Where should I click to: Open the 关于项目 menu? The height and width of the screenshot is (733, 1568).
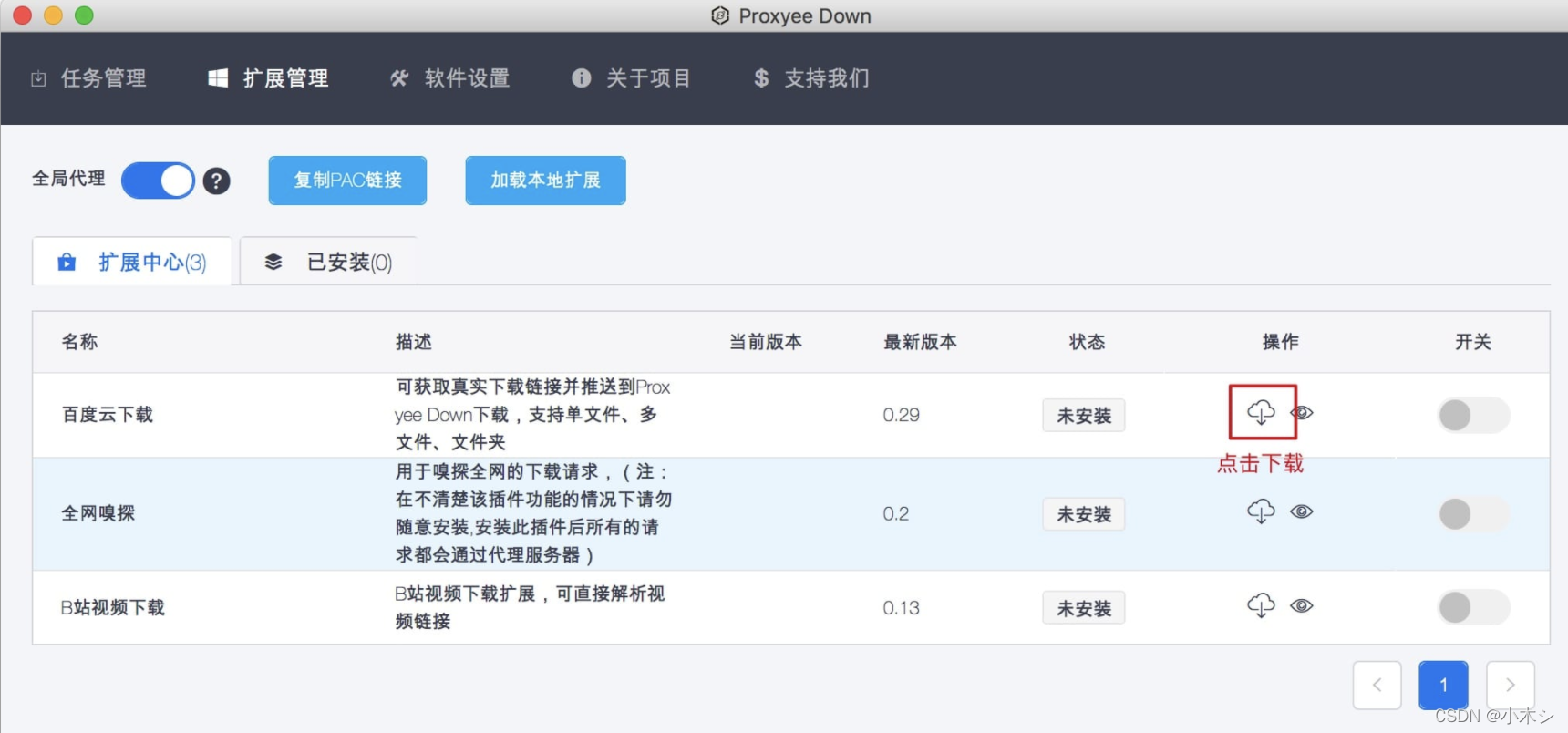tap(631, 78)
